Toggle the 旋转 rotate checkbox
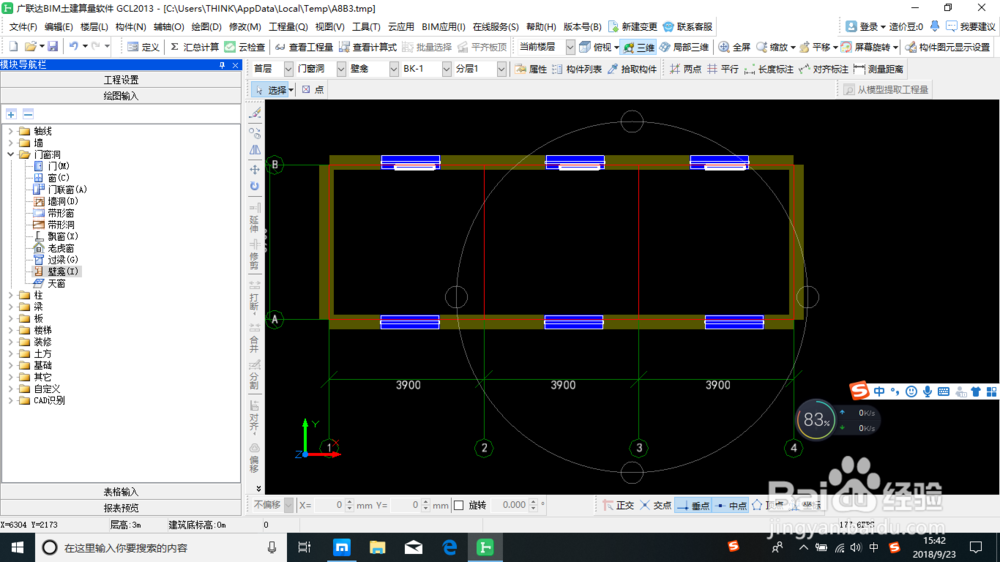Viewport: 1000px width, 562px height. [x=459, y=505]
